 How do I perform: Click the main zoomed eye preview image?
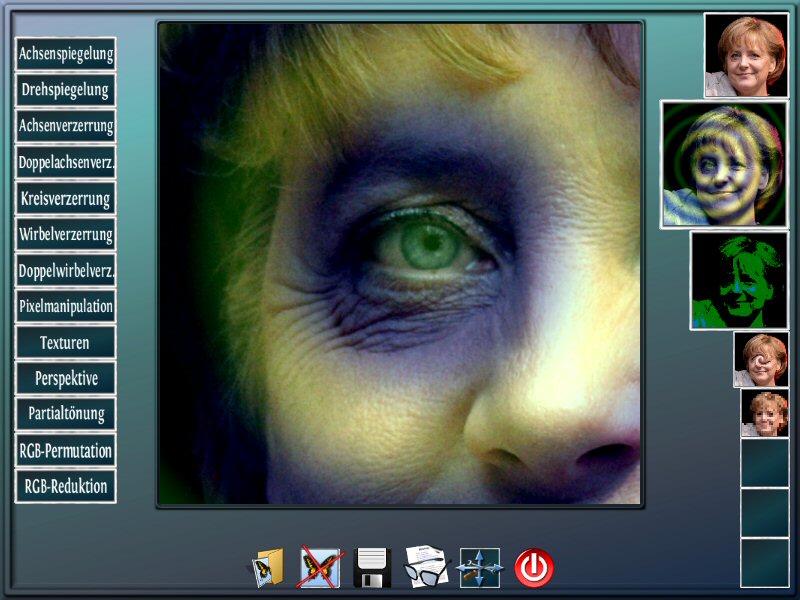400,264
